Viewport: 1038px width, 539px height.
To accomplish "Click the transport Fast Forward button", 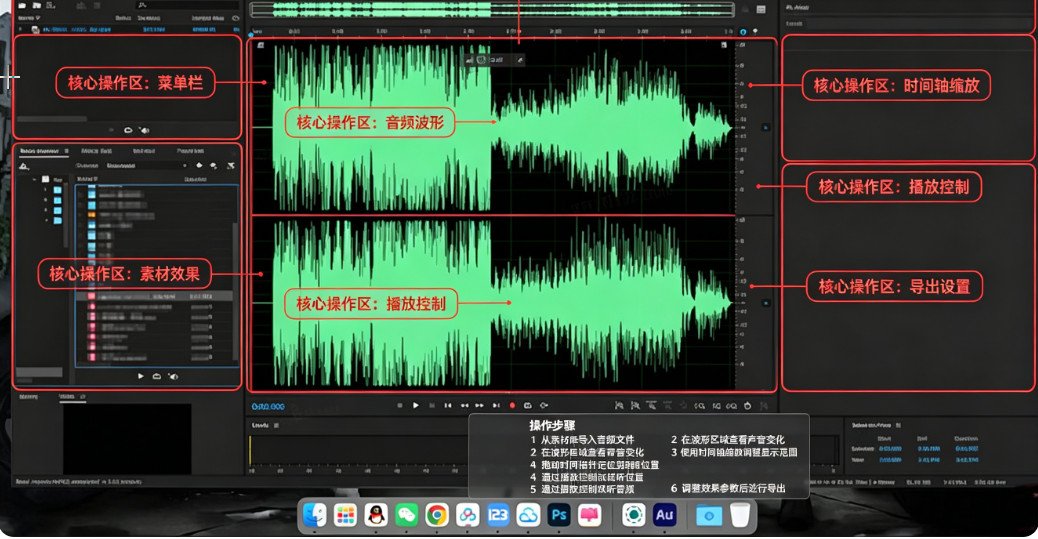I will (x=479, y=405).
